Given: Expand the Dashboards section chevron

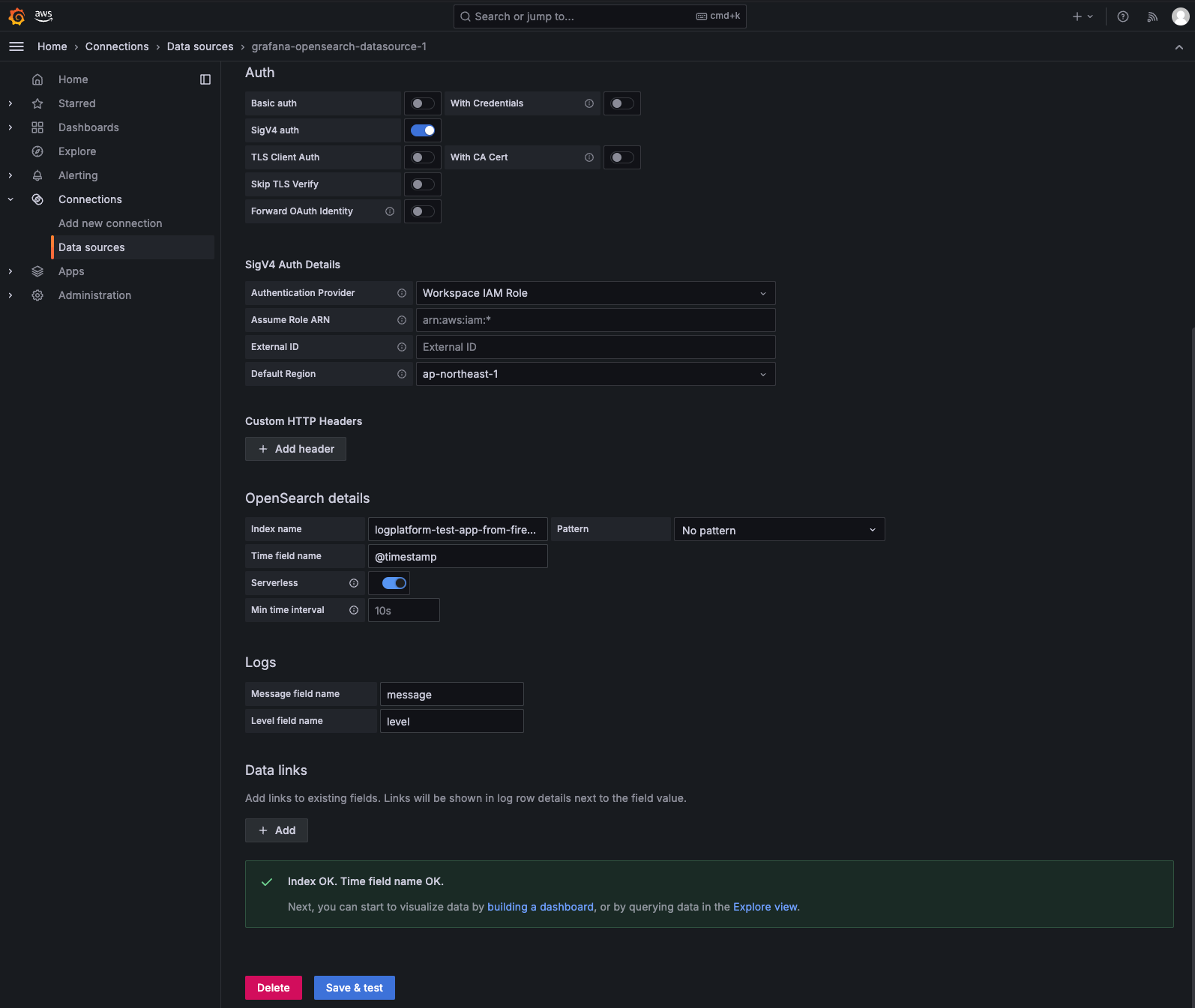Looking at the screenshot, I should 10,127.
